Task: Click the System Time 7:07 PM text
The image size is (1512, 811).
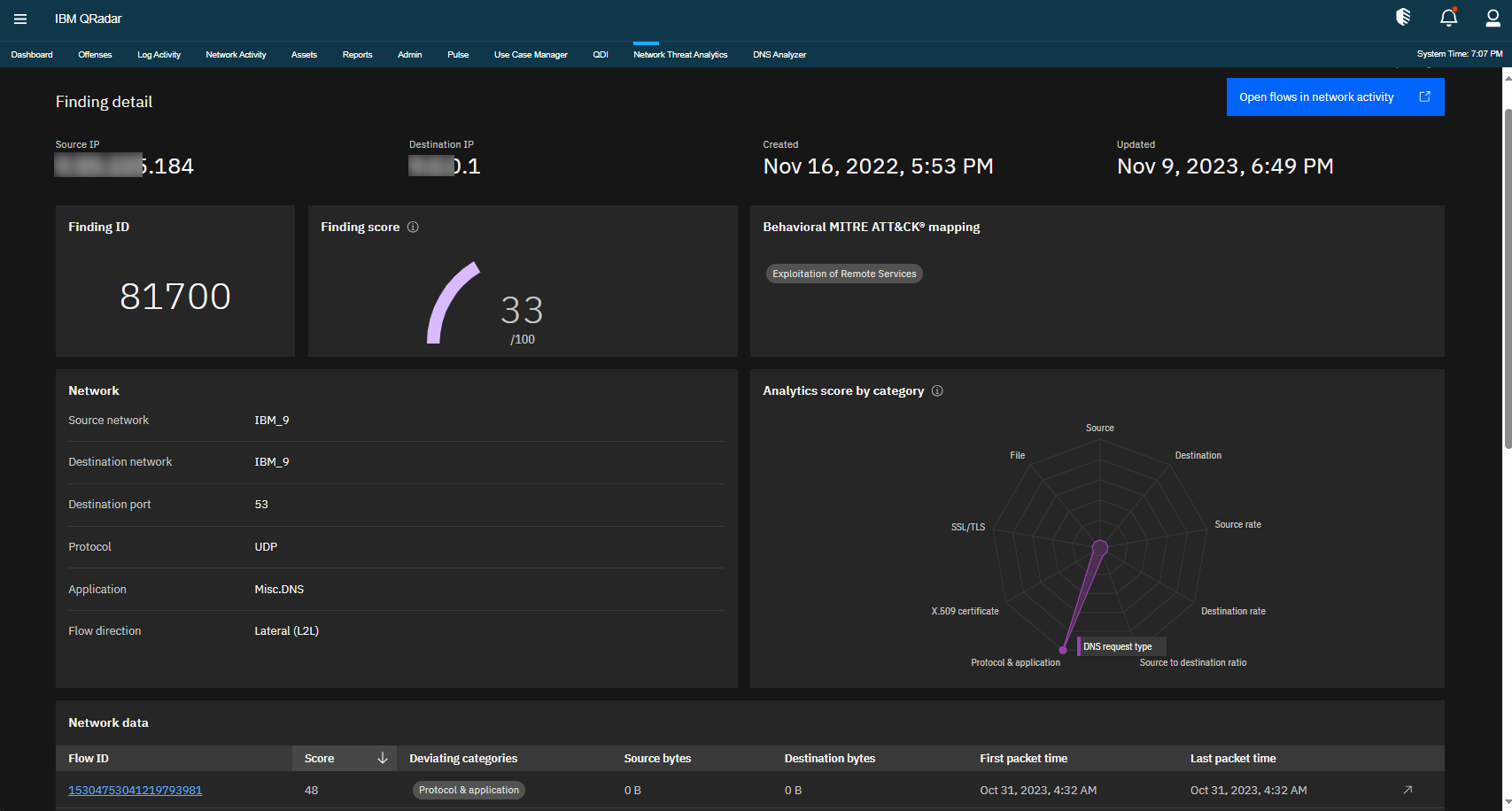Action: click(x=1460, y=53)
